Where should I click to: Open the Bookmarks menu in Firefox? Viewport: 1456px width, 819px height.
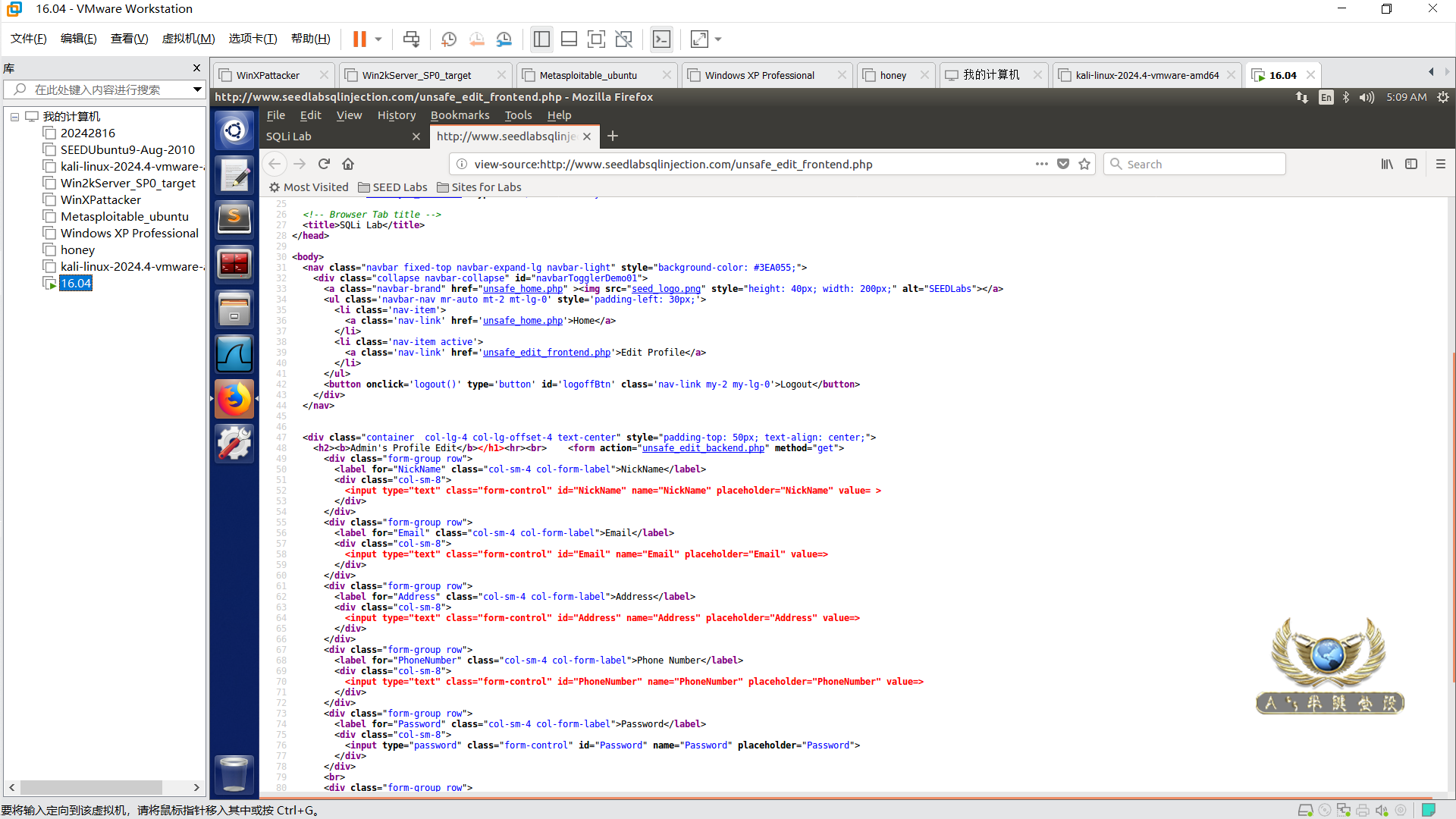460,115
